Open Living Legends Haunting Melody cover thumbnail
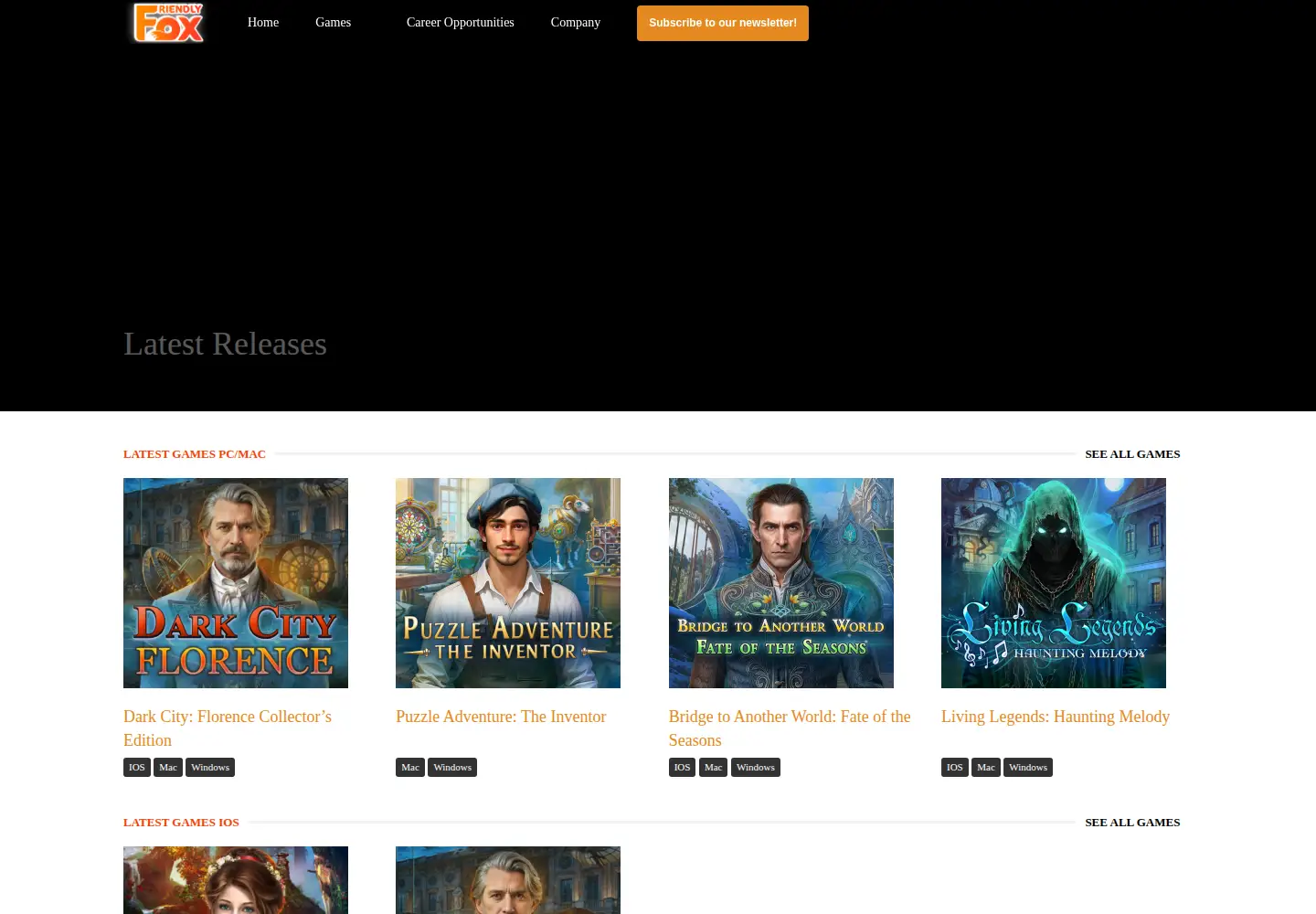Image resolution: width=1316 pixels, height=914 pixels. pyautogui.click(x=1054, y=583)
